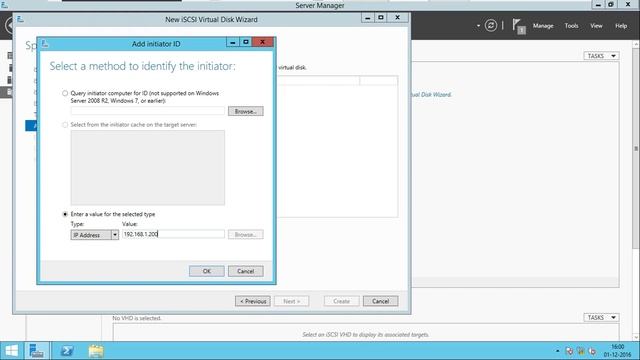Open Server Manager from the taskbar

click(37, 351)
